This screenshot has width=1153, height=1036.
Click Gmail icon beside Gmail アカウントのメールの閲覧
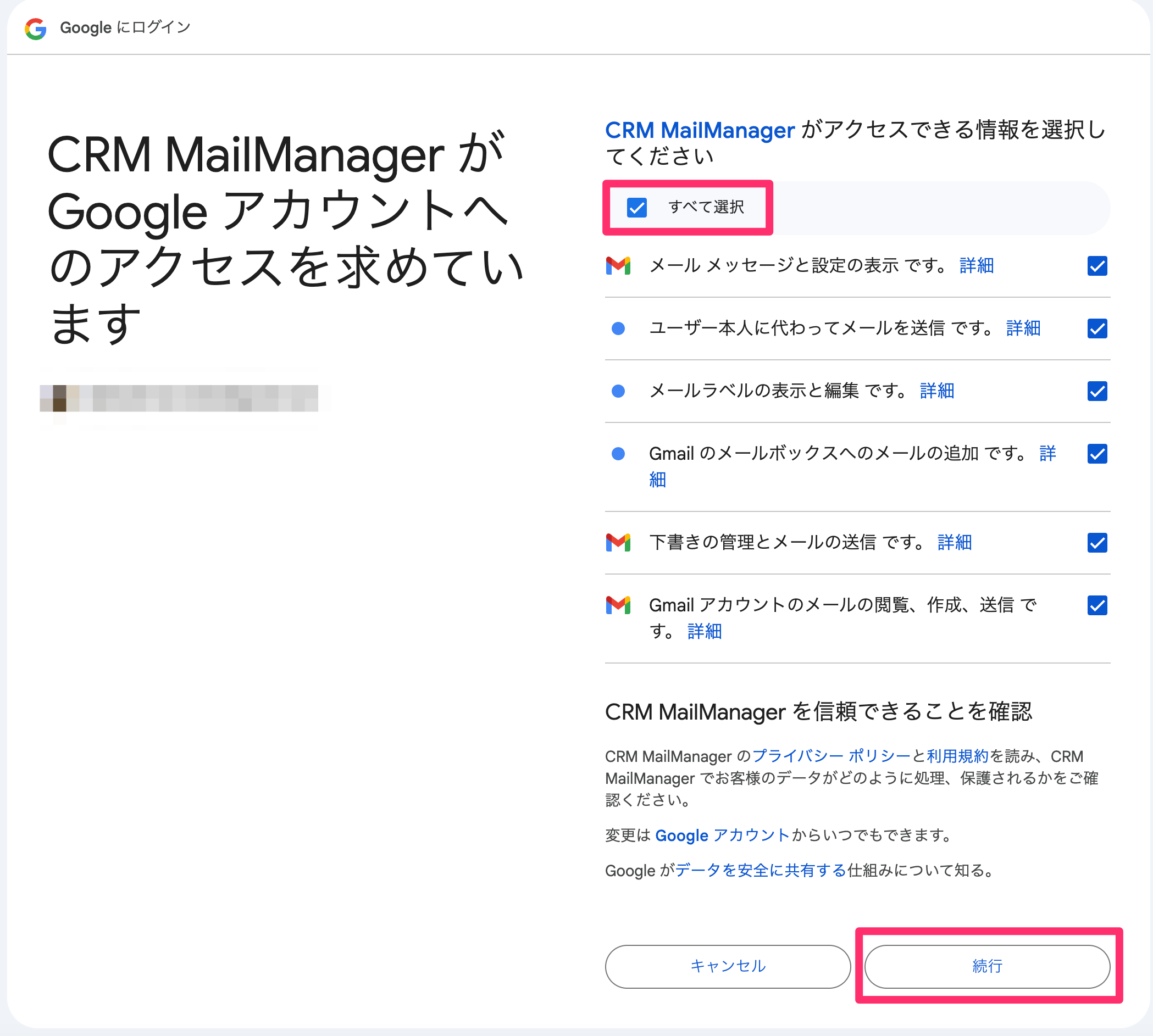[x=618, y=605]
